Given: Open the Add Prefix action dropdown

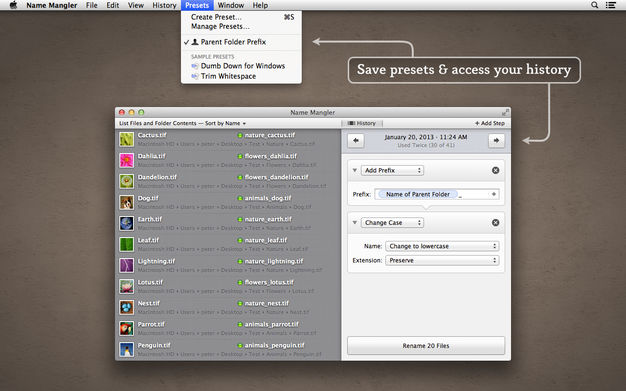Looking at the screenshot, I should pos(392,170).
